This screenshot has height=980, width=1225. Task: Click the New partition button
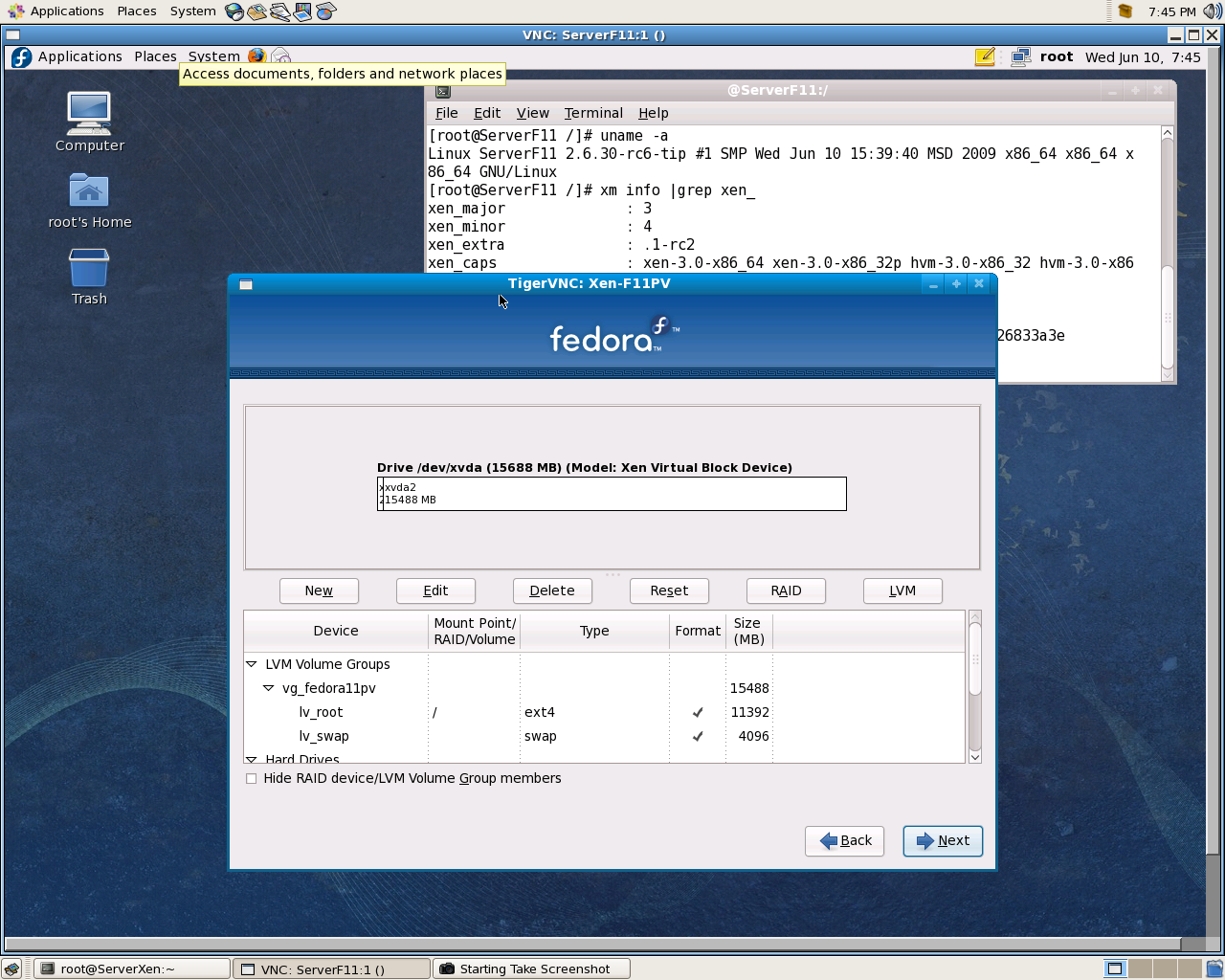[319, 590]
